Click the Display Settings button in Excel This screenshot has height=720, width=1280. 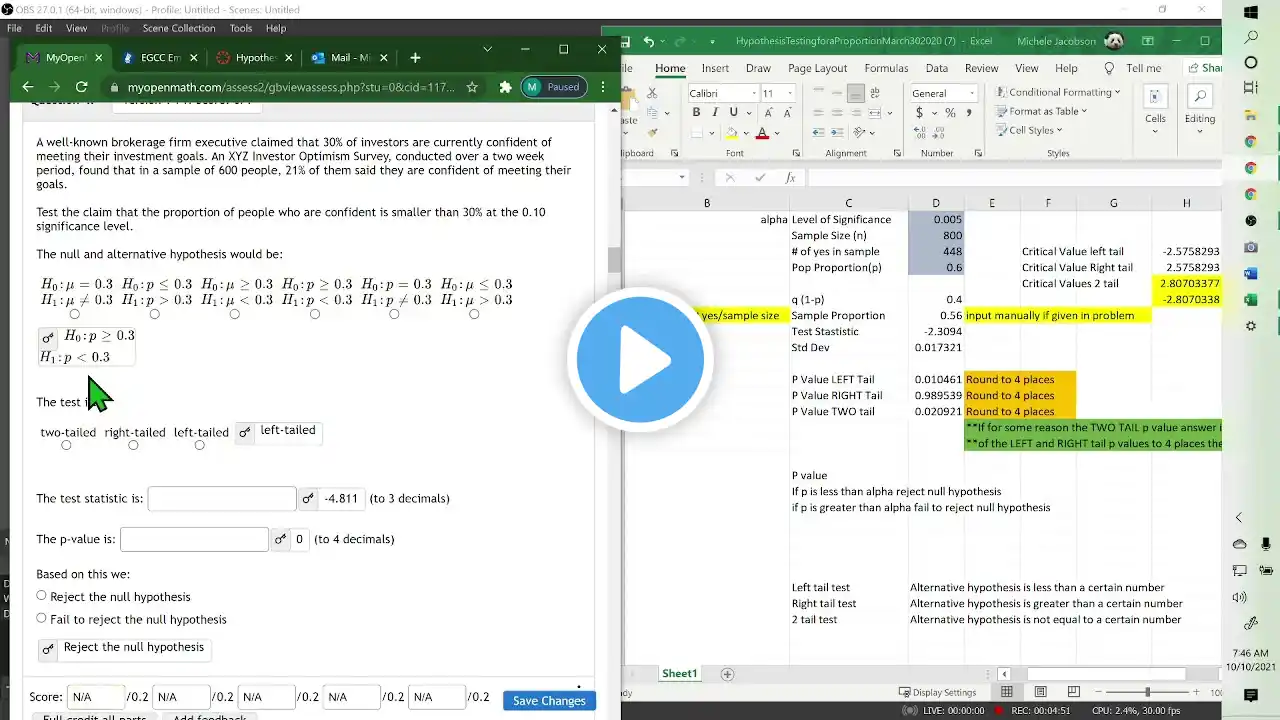[937, 692]
